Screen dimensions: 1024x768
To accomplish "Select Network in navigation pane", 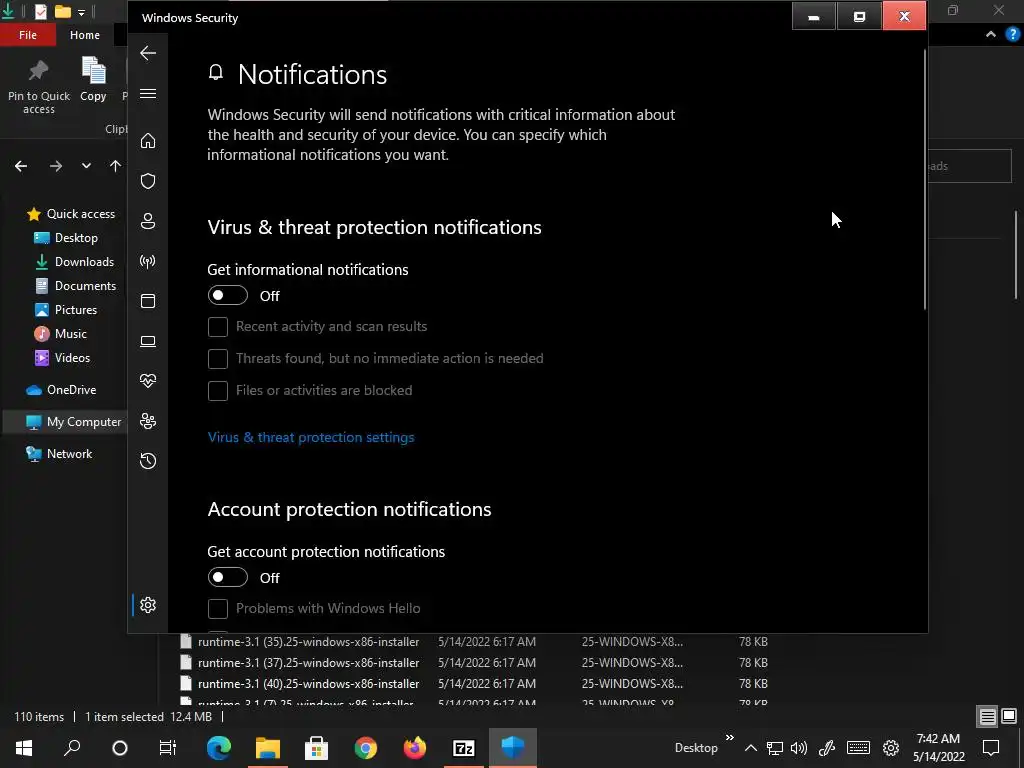I will point(59,454).
